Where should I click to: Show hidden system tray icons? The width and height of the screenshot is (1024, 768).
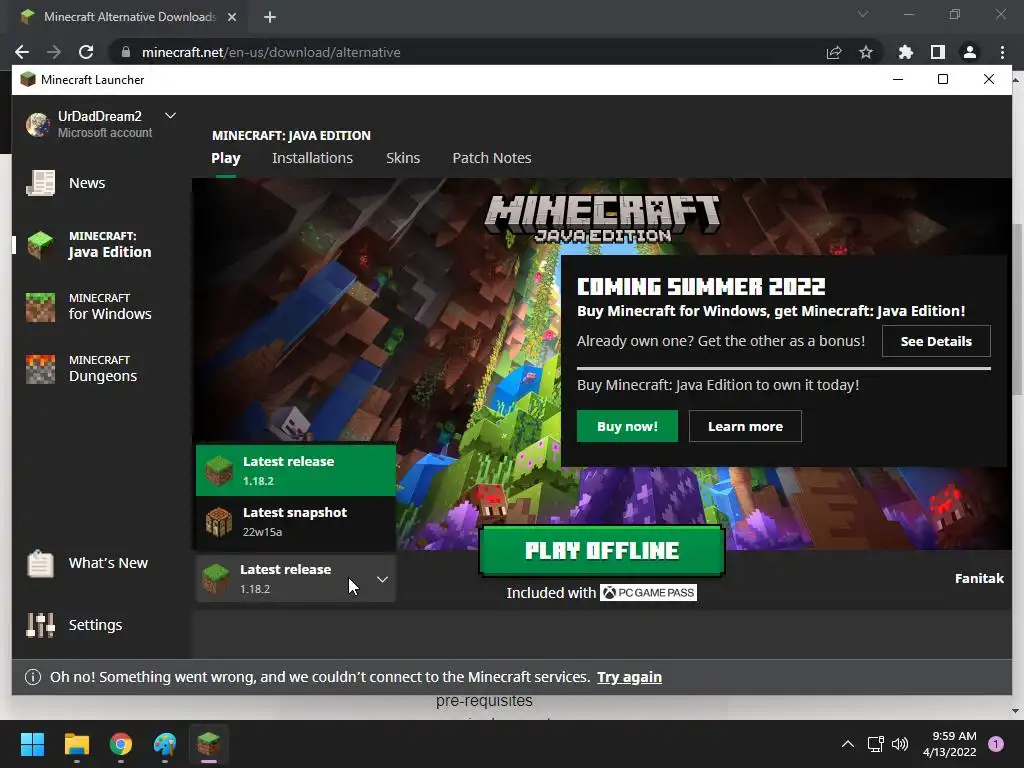[x=848, y=744]
